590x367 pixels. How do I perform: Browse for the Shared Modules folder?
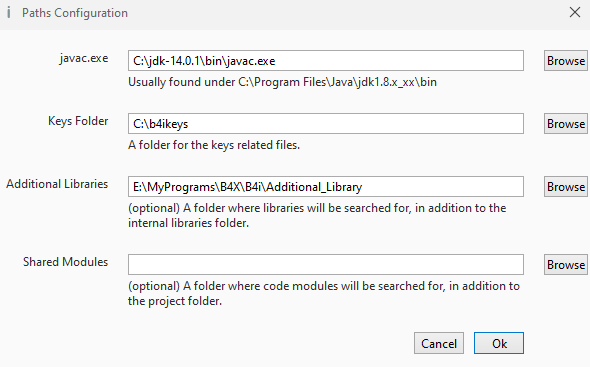[566, 265]
